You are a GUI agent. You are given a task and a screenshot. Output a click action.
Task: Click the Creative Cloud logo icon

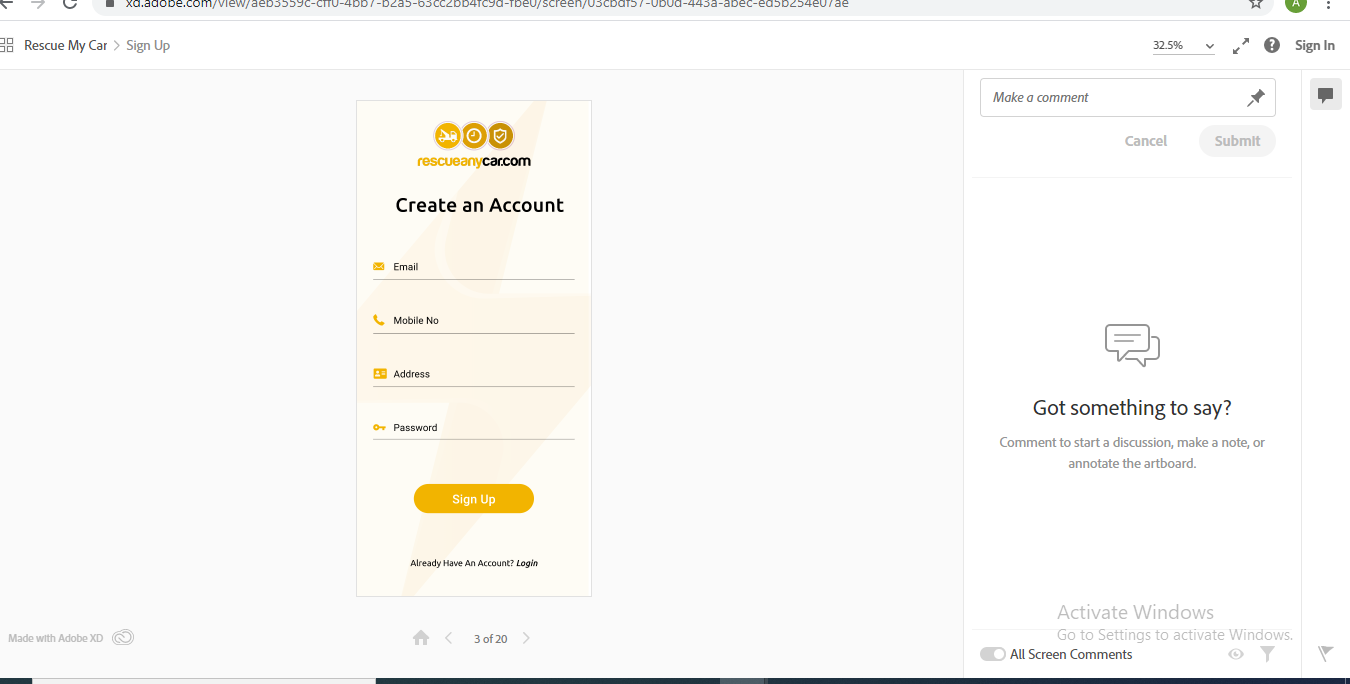coord(123,638)
